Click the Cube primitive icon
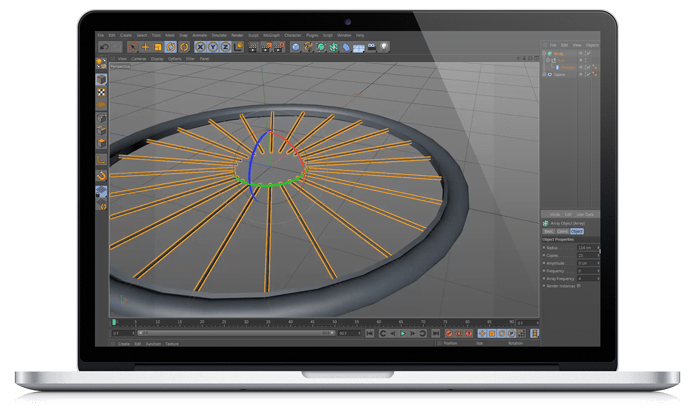The height and width of the screenshot is (411, 695). tap(295, 46)
